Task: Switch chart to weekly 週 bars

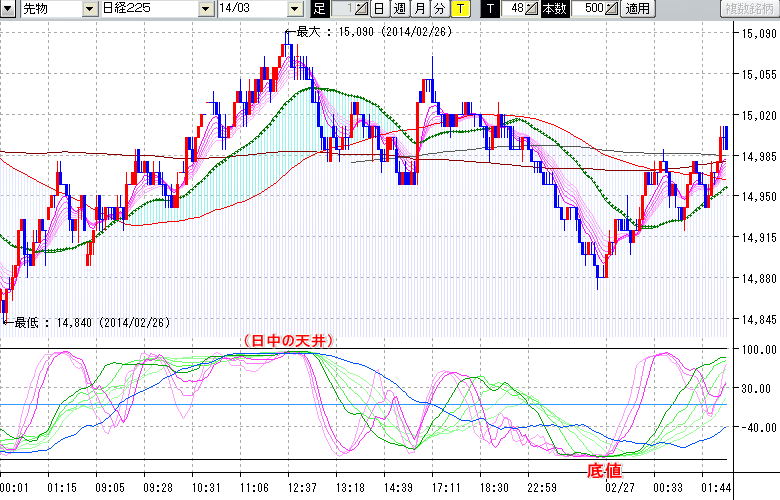Action: pyautogui.click(x=399, y=9)
